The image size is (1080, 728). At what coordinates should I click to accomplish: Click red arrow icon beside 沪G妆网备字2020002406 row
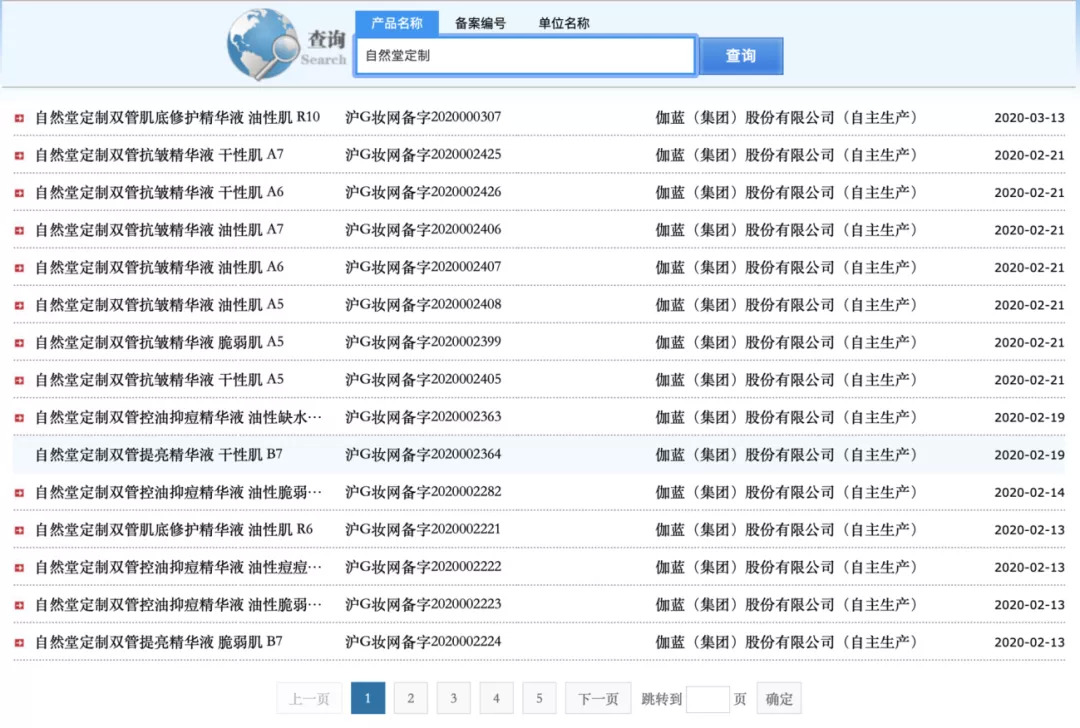coord(19,230)
